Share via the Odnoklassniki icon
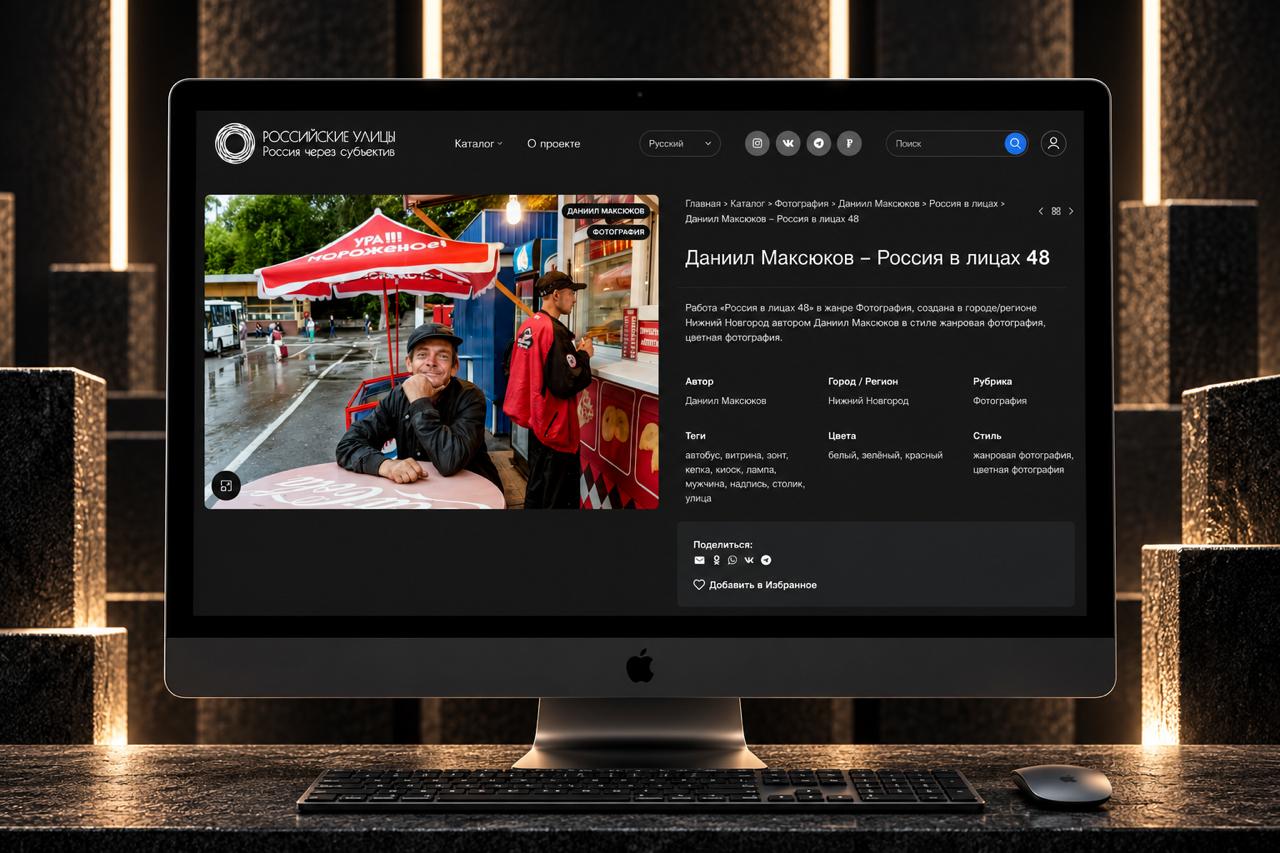The height and width of the screenshot is (853, 1280). (x=716, y=560)
